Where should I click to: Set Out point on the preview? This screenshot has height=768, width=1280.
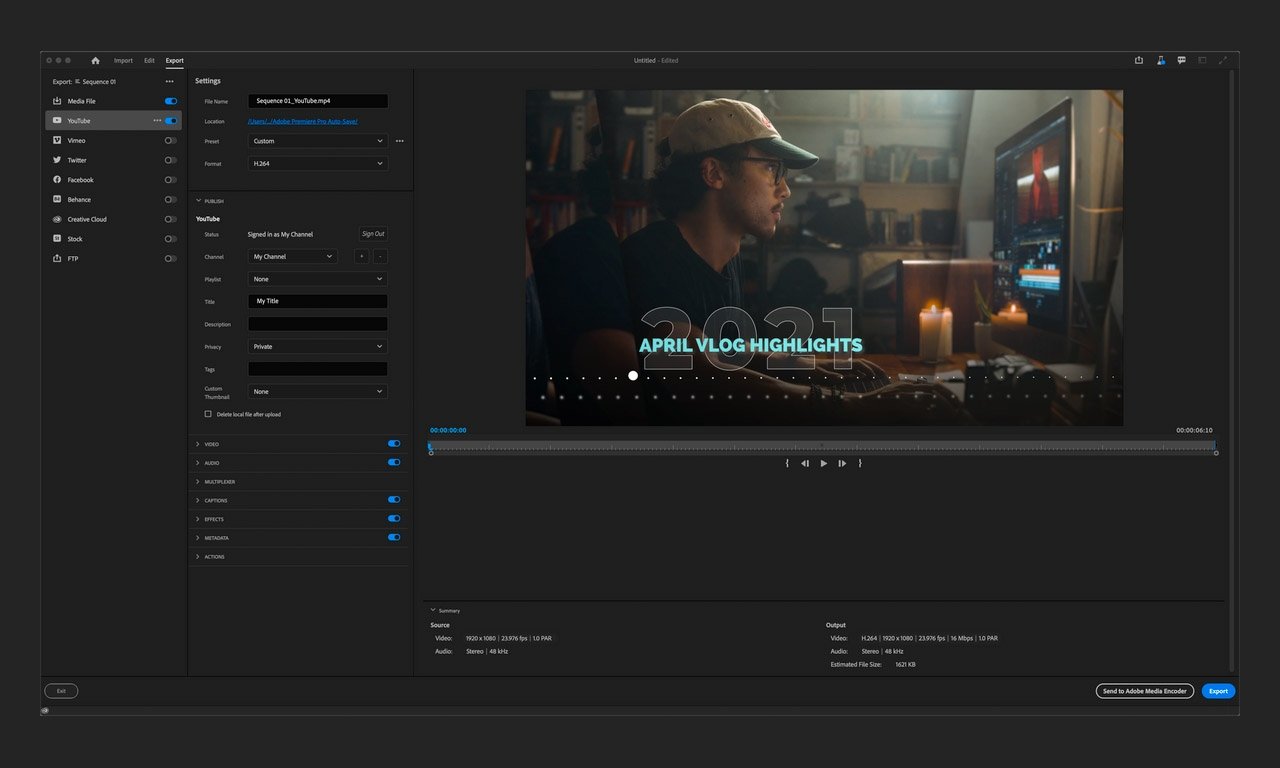860,463
